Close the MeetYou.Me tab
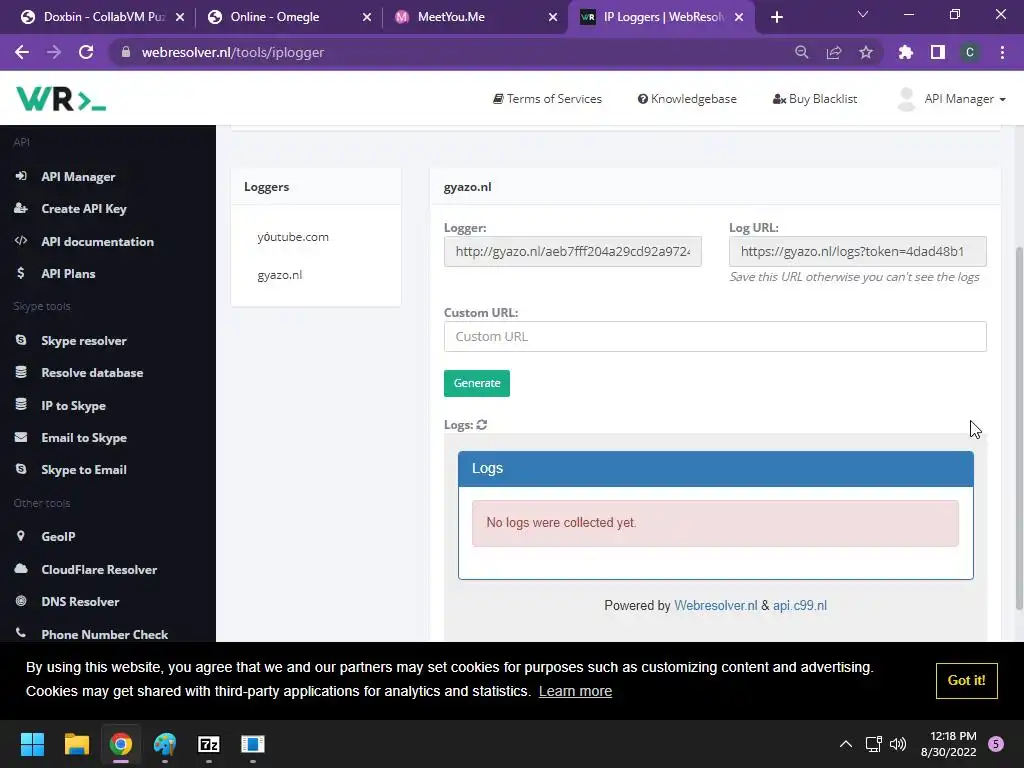The image size is (1024, 768). tap(553, 17)
